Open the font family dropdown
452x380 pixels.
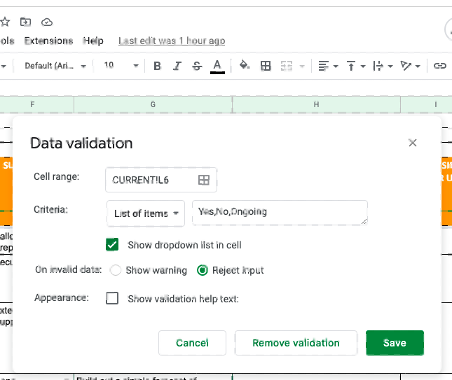55,66
